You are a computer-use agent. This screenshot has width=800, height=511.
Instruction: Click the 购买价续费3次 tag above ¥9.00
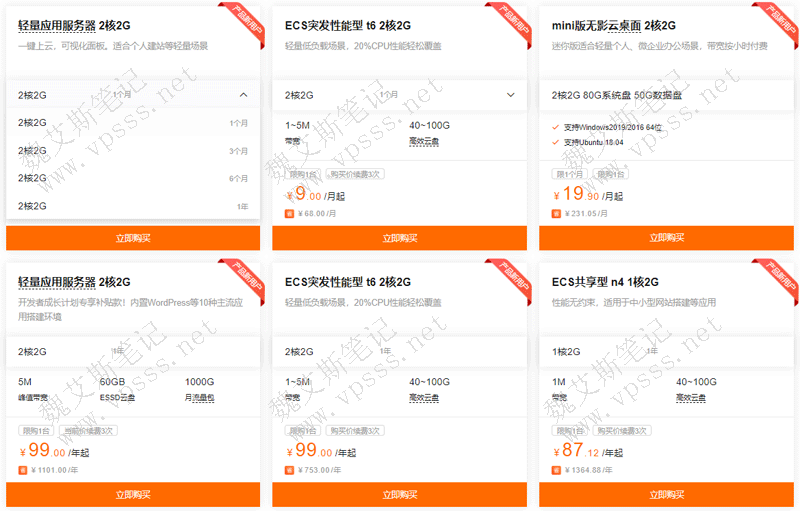355,174
